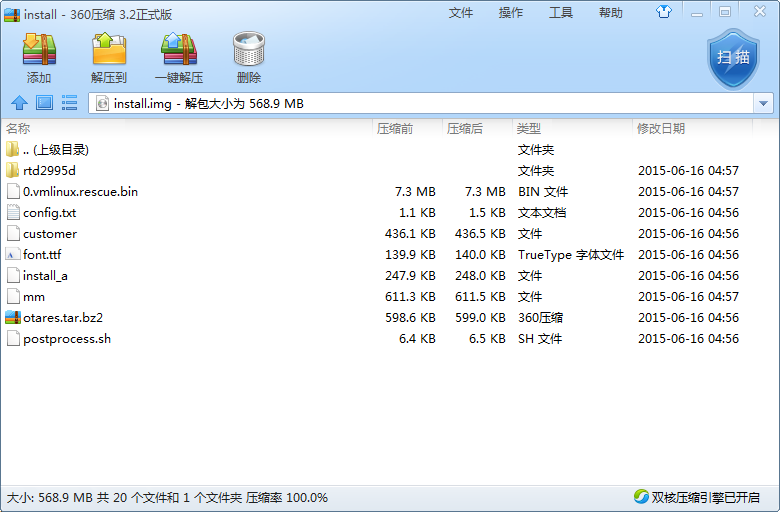Image resolution: width=780 pixels, height=512 pixels.
Task: Click the 添加 (Add) toolbar icon
Action: [39, 50]
